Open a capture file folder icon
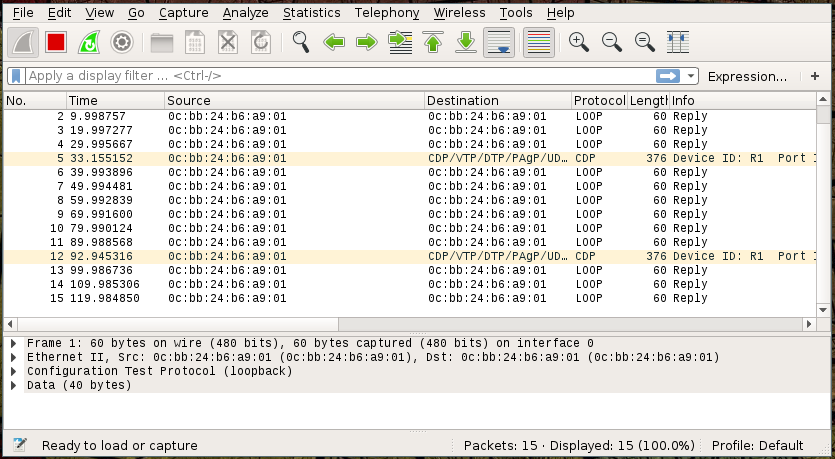Image resolution: width=835 pixels, height=459 pixels. click(x=162, y=42)
